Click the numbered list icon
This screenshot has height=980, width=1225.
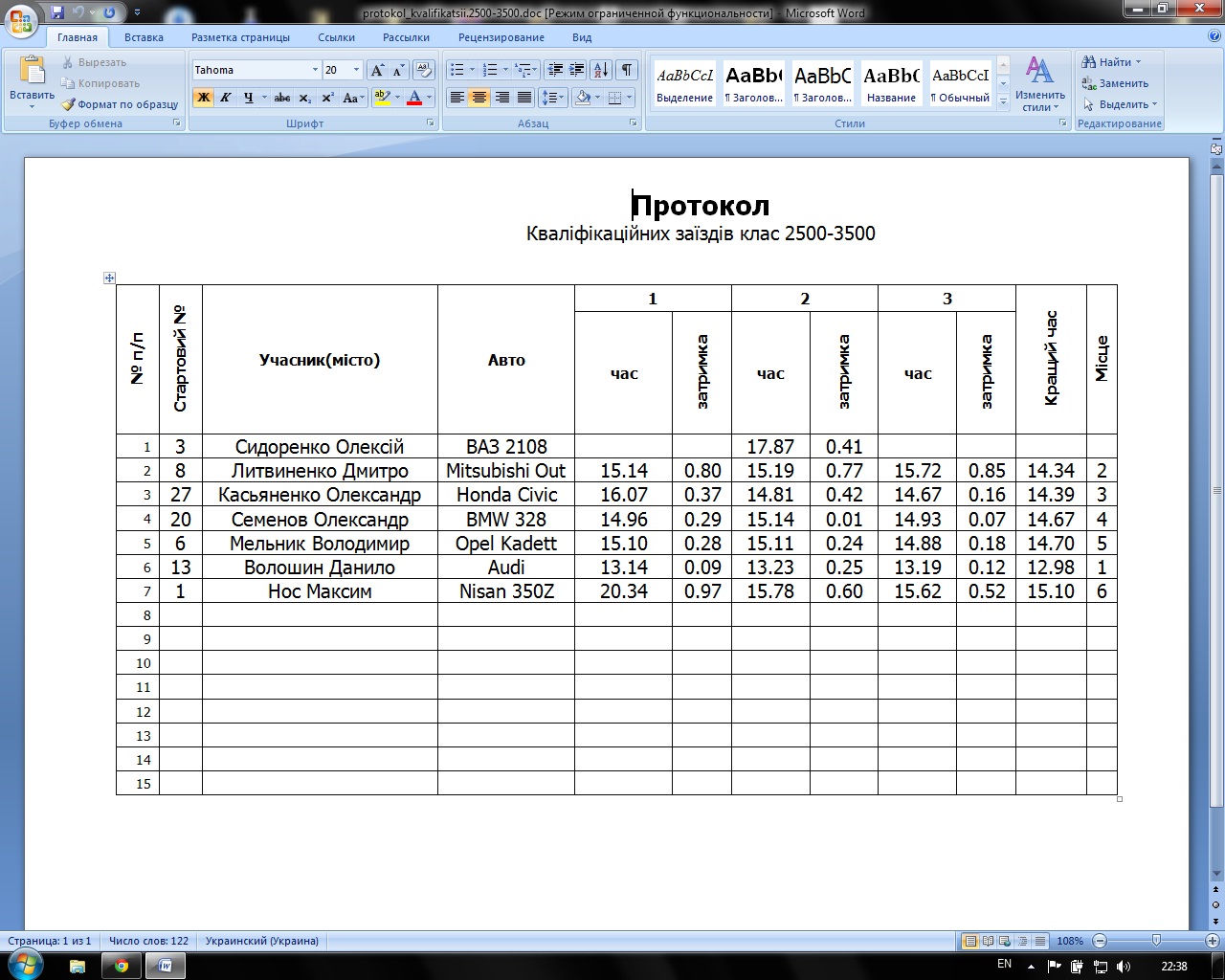pyautogui.click(x=491, y=70)
